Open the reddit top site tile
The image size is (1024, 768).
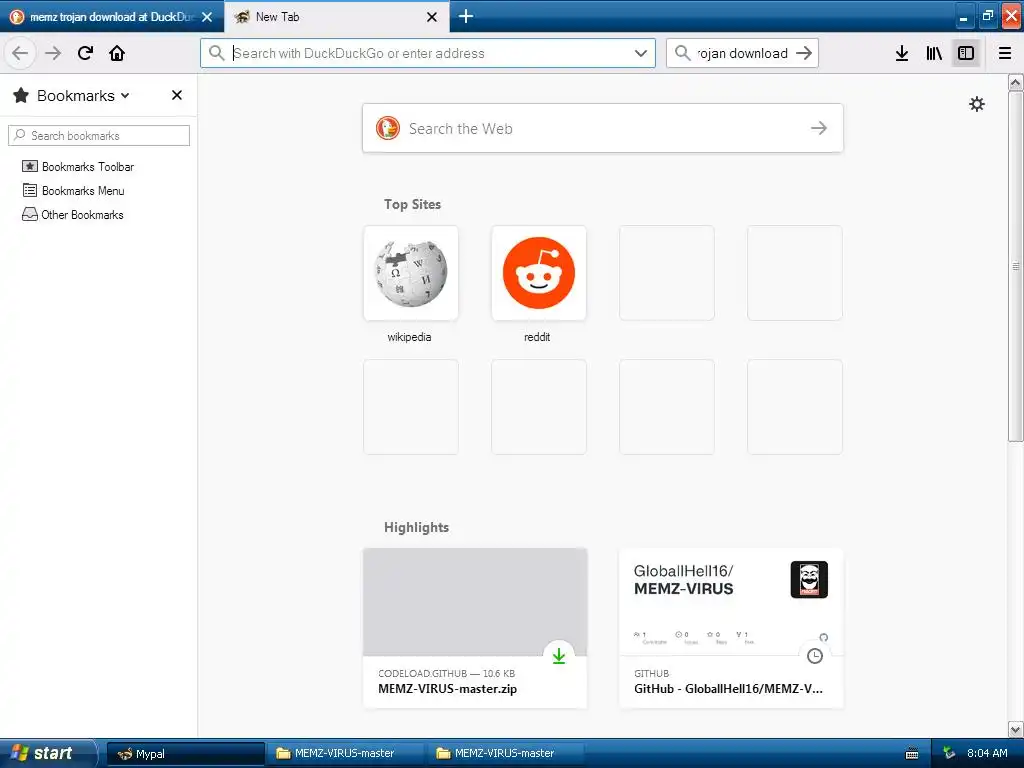(x=539, y=273)
